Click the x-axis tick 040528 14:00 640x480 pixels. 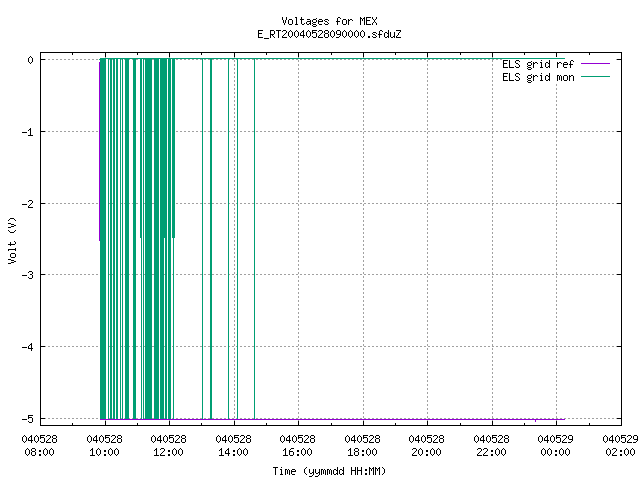[x=233, y=446]
